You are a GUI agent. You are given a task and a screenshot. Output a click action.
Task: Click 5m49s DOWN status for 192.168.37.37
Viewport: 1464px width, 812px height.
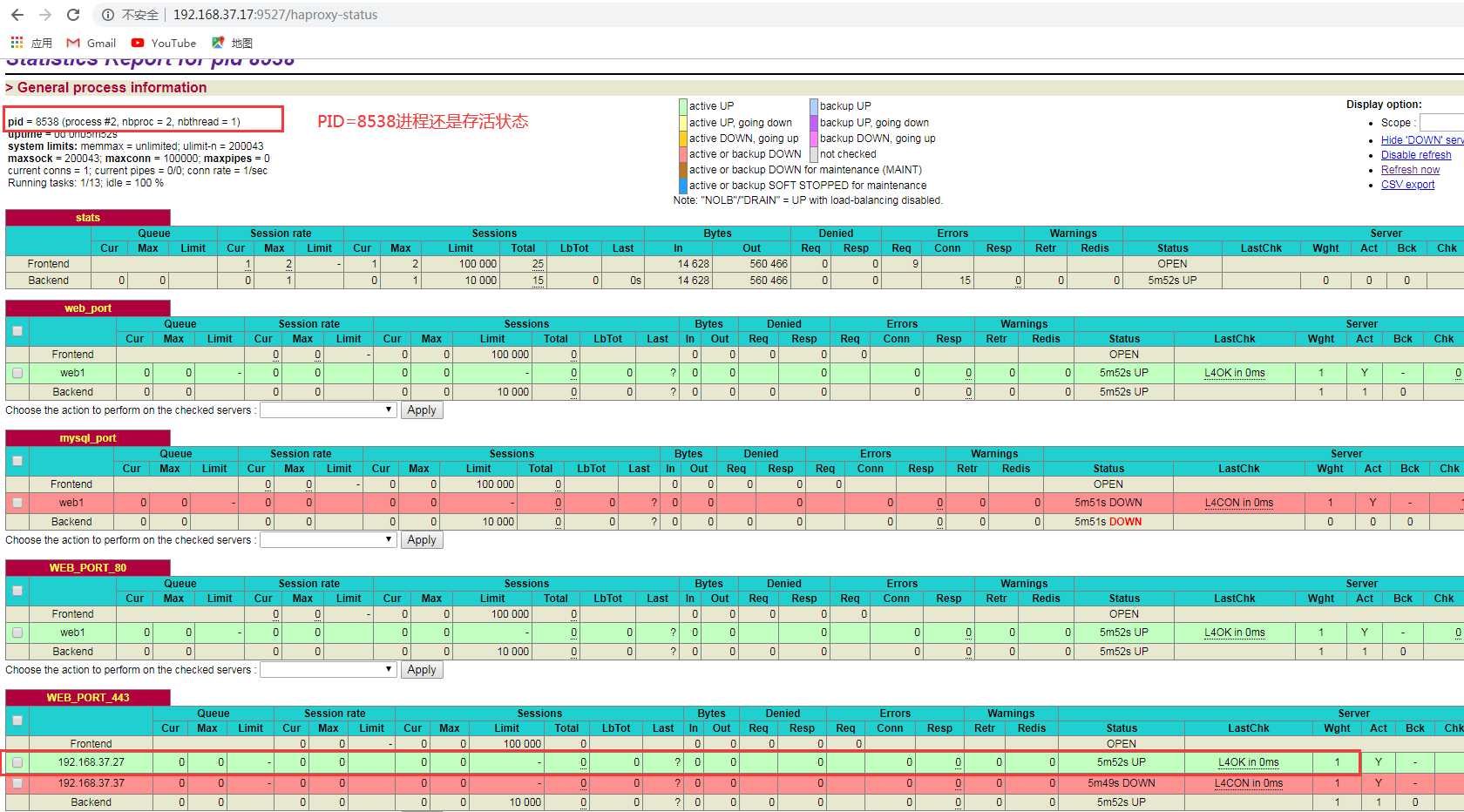coord(1122,783)
